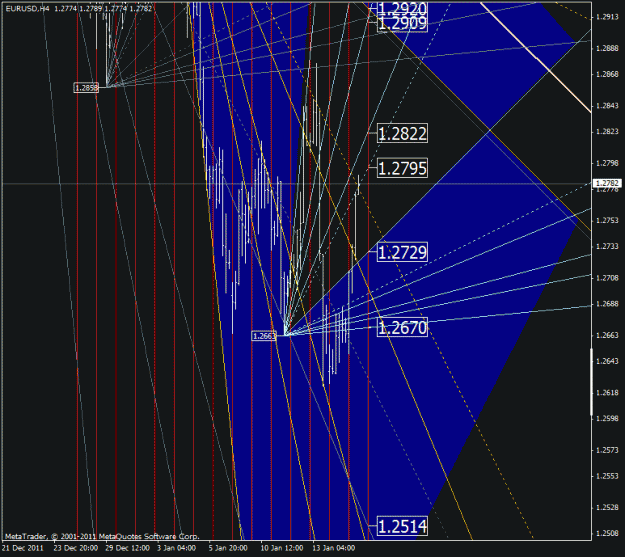Click the 1.2553 price axis value
The width and height of the screenshot is (625, 557).
pos(607,476)
